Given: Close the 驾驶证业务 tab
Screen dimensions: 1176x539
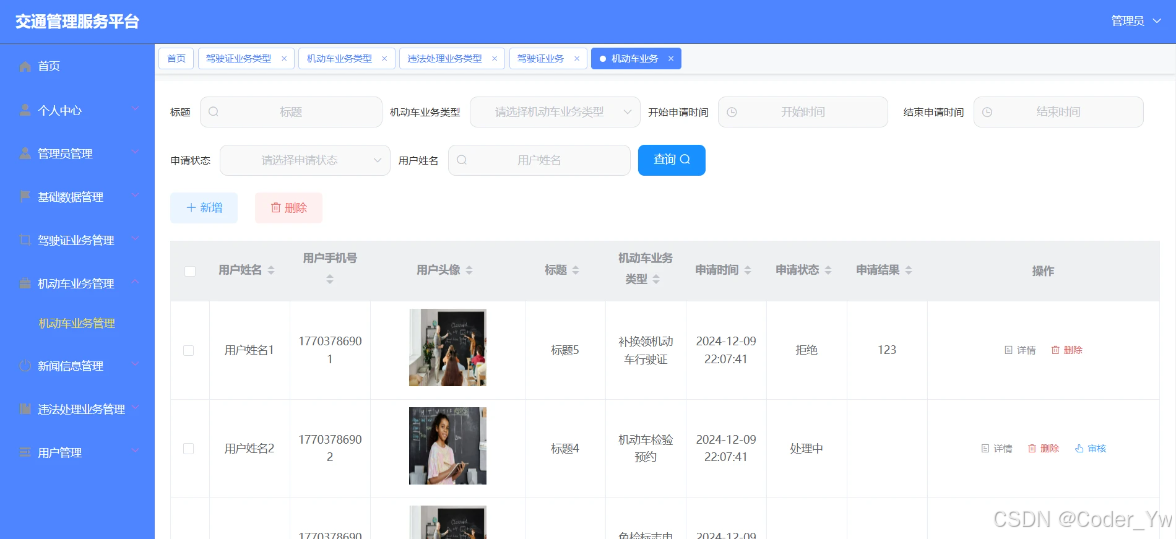Looking at the screenshot, I should tap(576, 58).
